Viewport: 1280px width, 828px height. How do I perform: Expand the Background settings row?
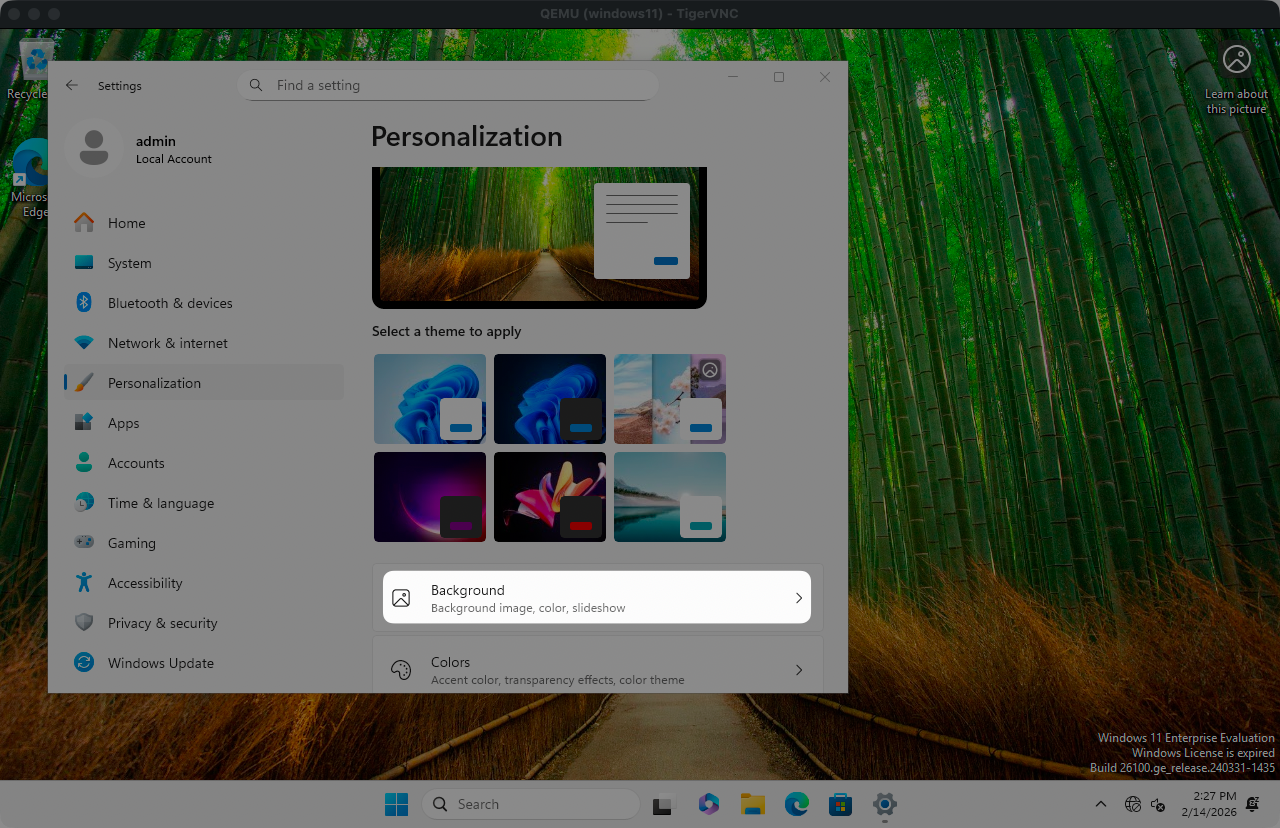596,598
